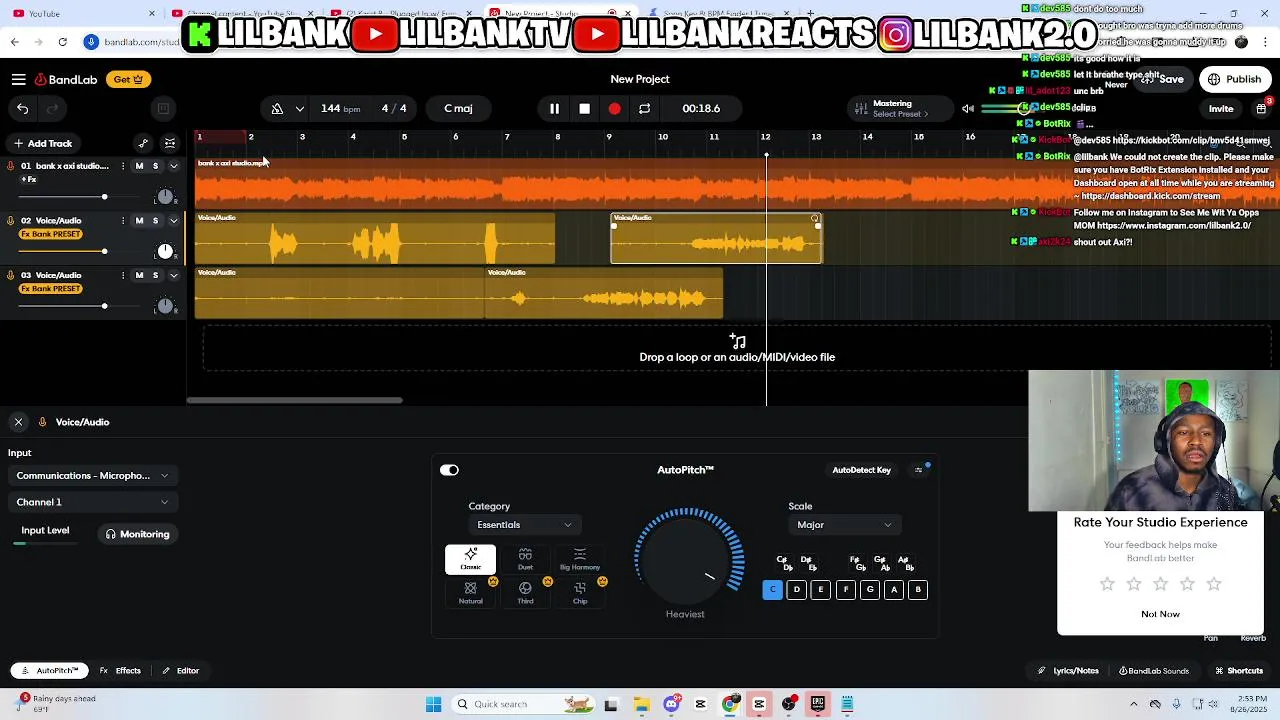
Task: Toggle input Monitoring
Action: click(138, 534)
